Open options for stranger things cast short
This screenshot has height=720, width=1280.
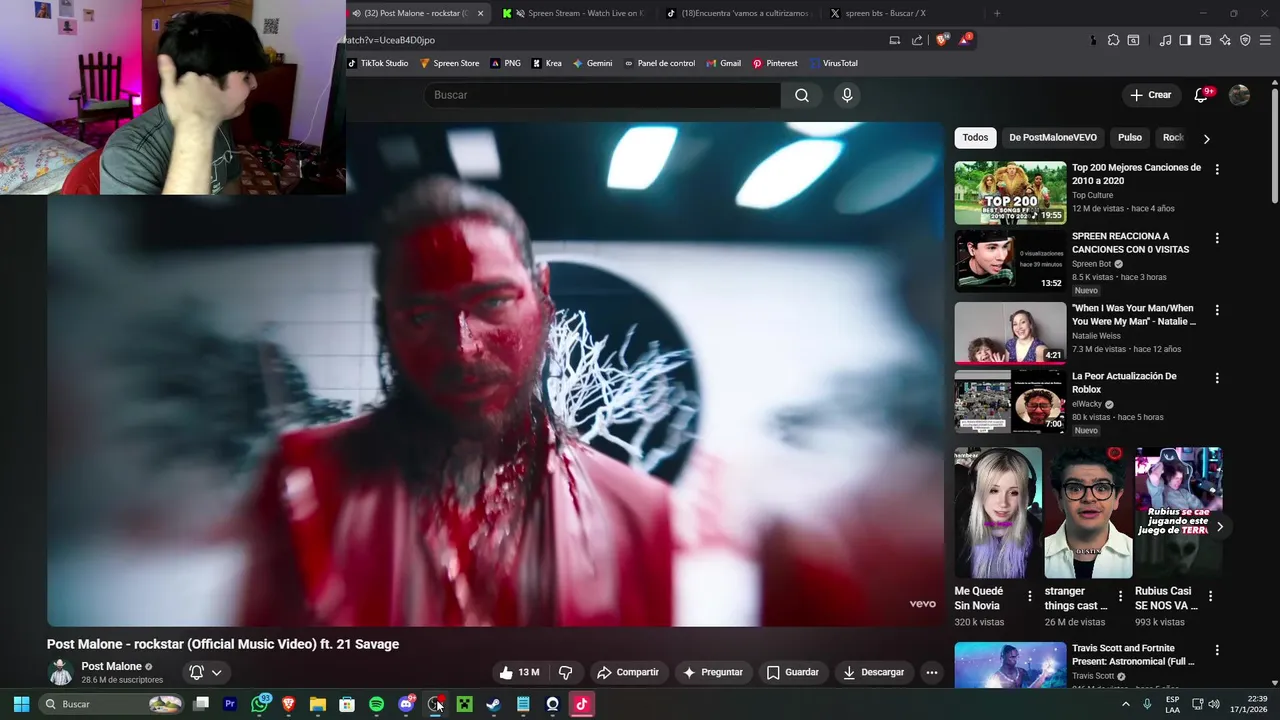click(1120, 596)
